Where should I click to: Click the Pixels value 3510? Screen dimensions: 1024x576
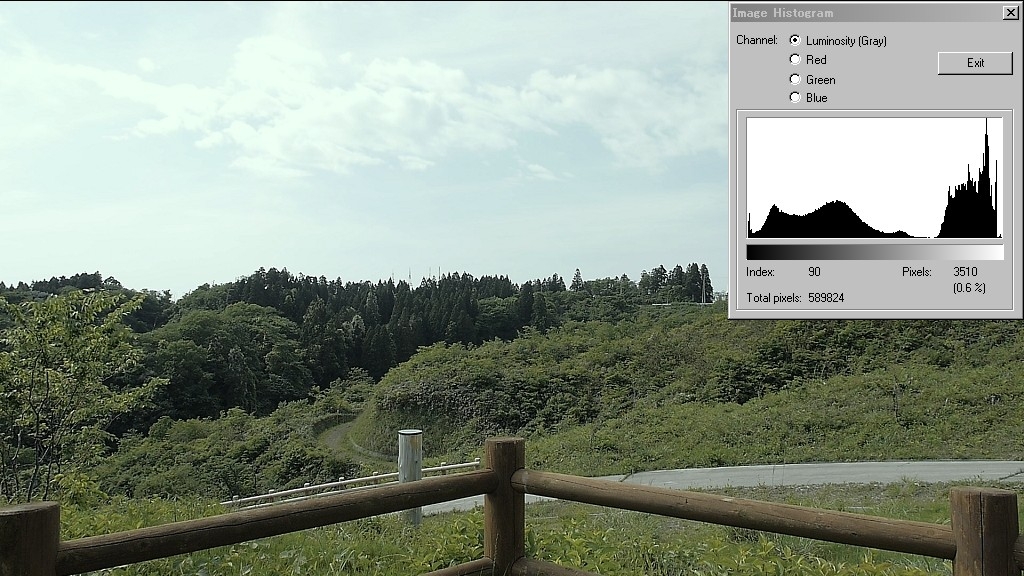965,272
